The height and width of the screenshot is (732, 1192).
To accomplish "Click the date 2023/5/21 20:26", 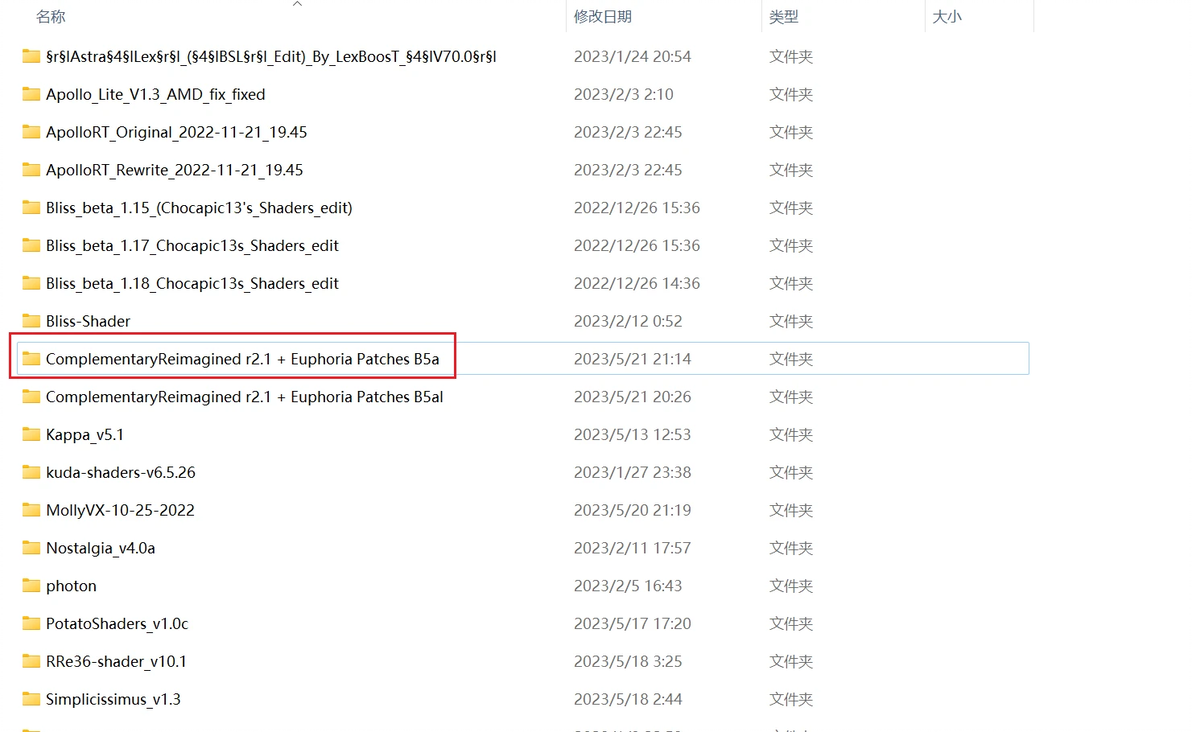I will [x=632, y=397].
